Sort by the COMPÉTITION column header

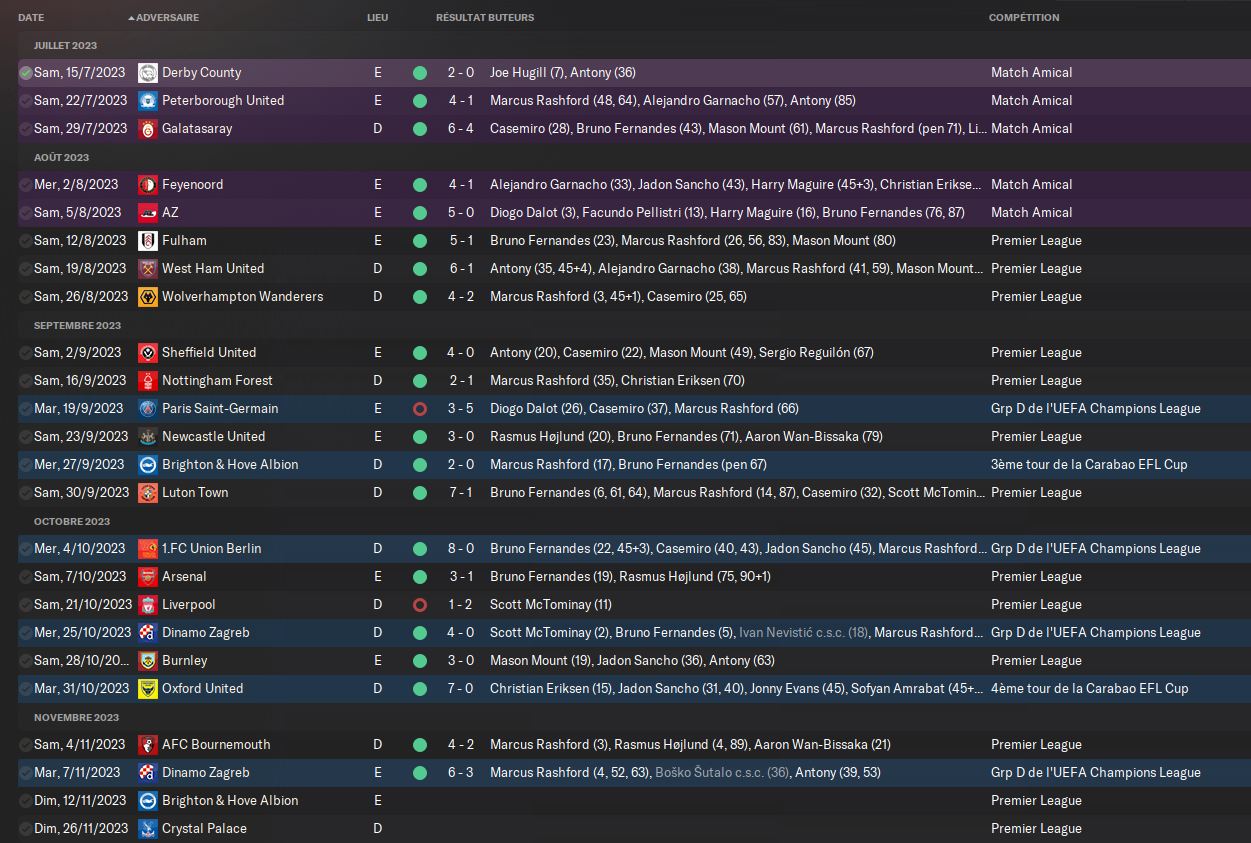click(x=1024, y=18)
